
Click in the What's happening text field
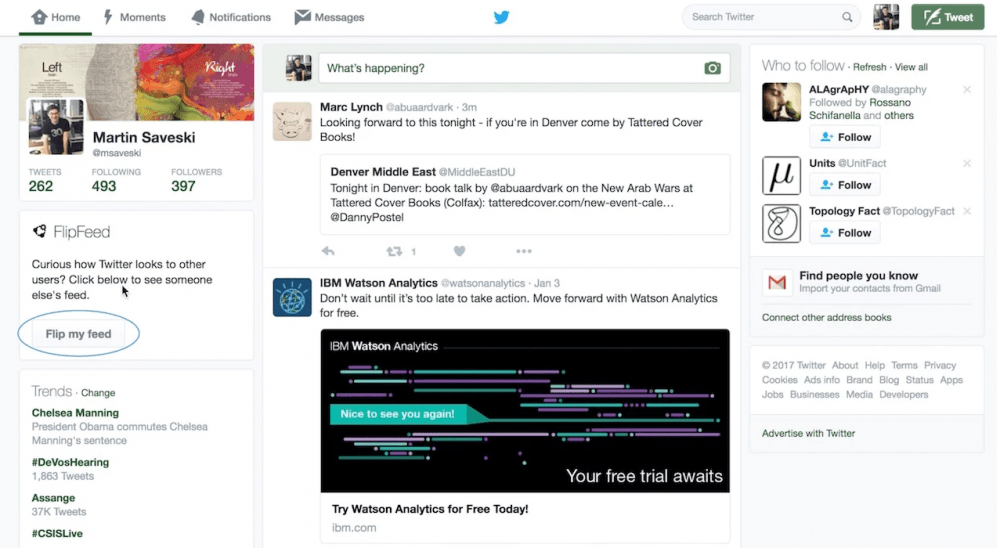pyautogui.click(x=510, y=68)
